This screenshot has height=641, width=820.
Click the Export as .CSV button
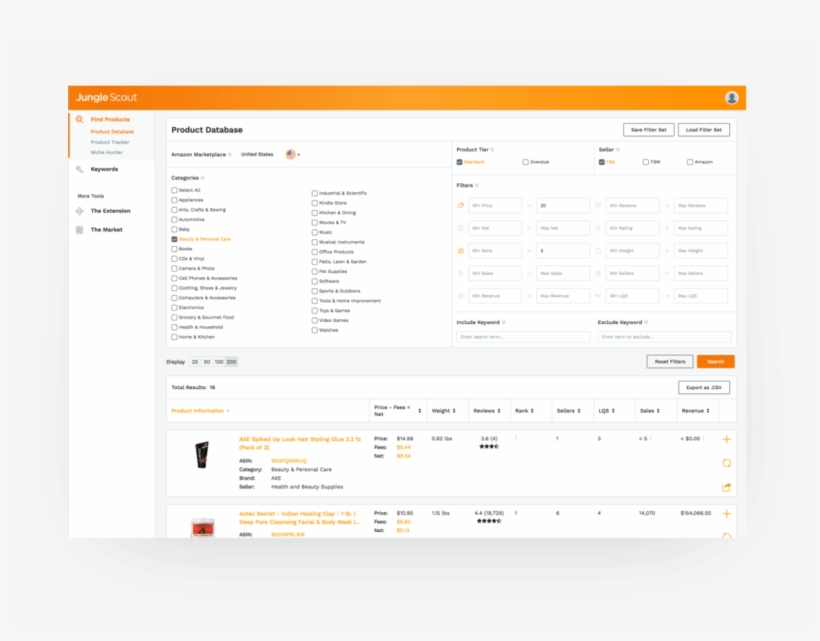pyautogui.click(x=704, y=387)
